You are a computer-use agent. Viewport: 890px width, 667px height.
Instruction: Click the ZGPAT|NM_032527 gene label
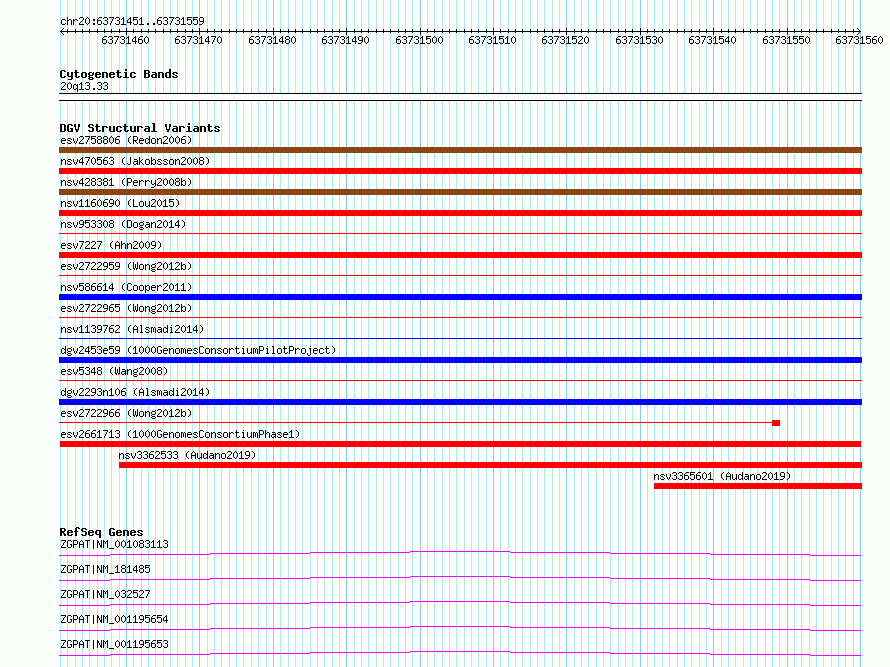tap(105, 594)
